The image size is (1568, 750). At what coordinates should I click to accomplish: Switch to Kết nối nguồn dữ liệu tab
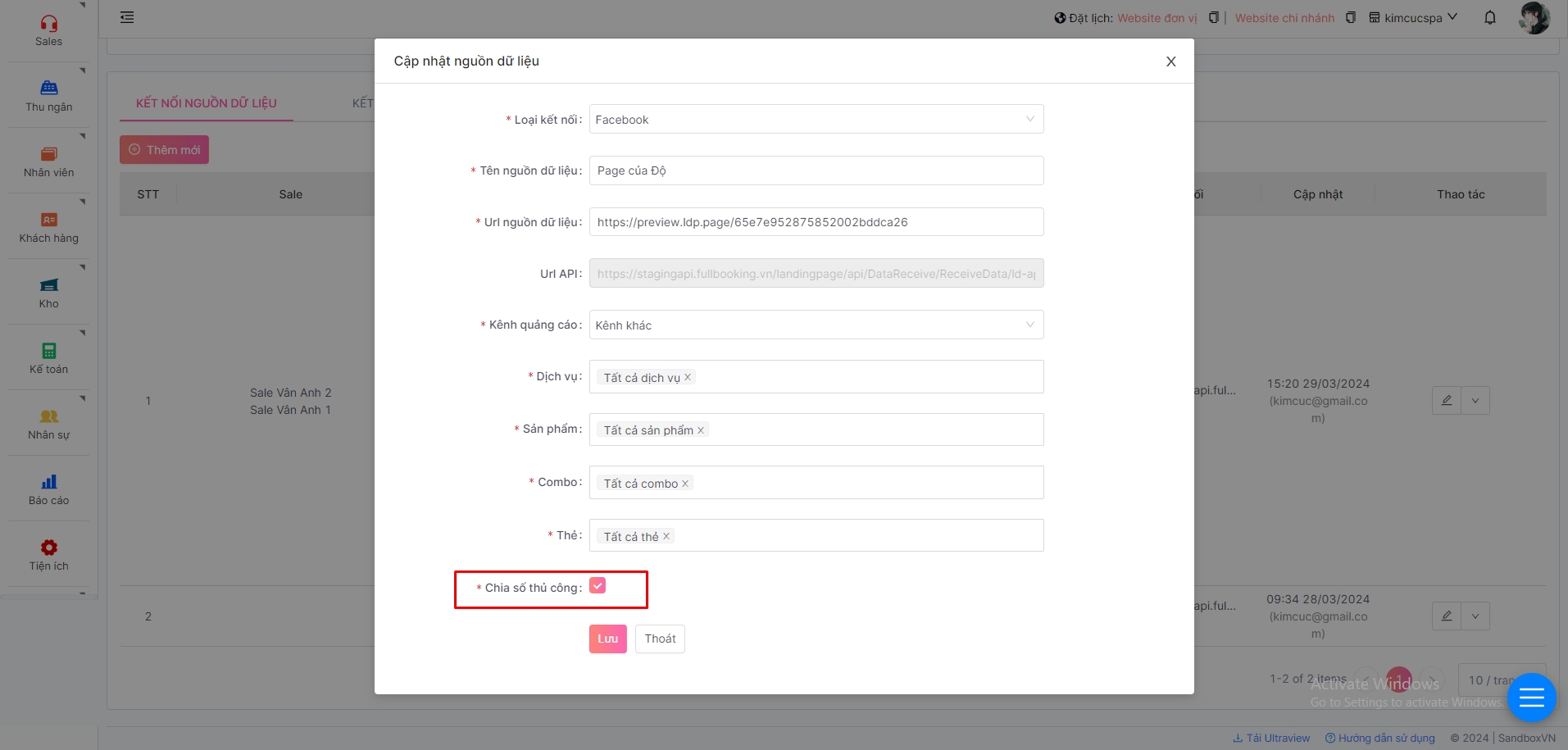tap(206, 103)
